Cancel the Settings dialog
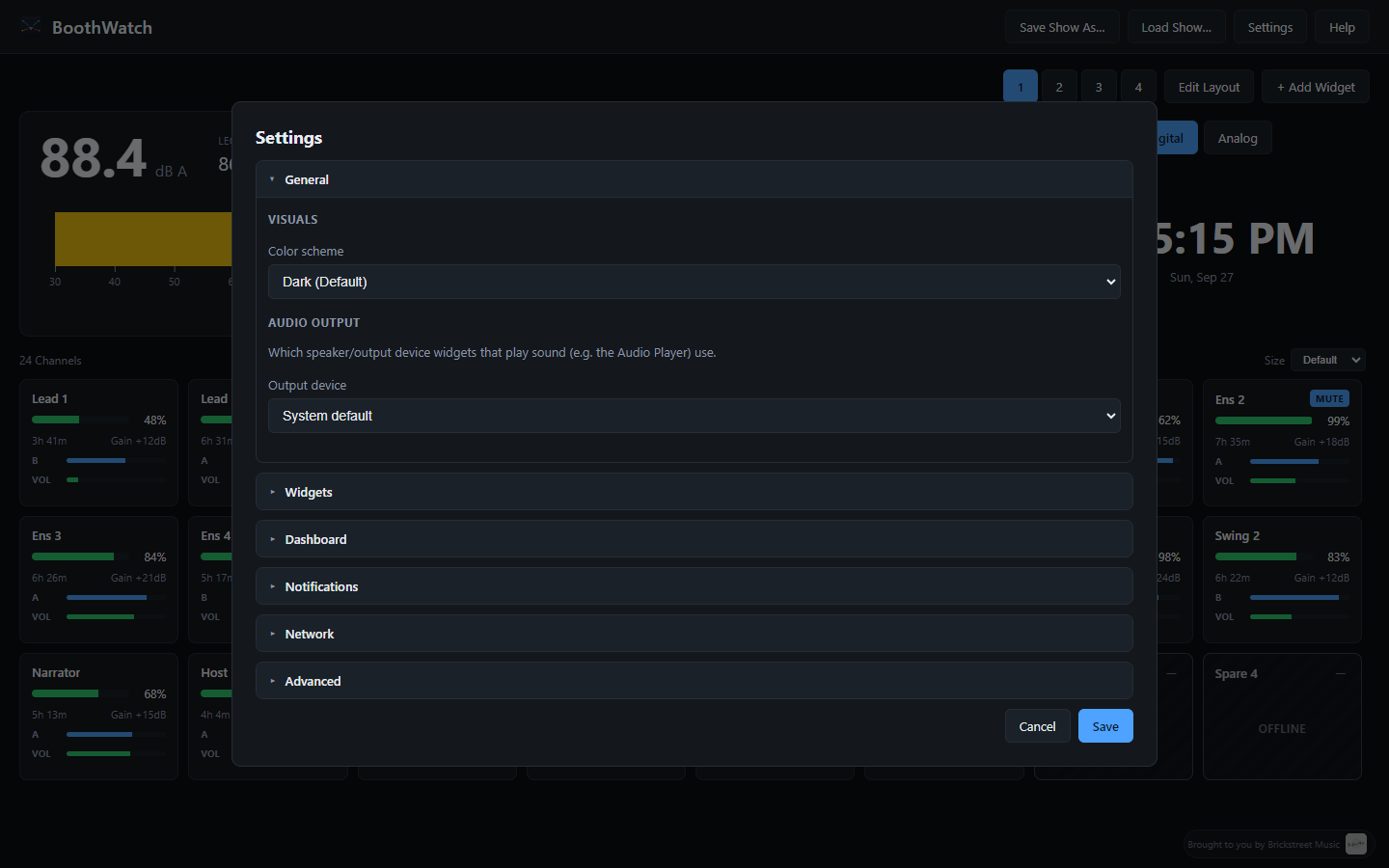This screenshot has height=868, width=1389. pyautogui.click(x=1037, y=726)
